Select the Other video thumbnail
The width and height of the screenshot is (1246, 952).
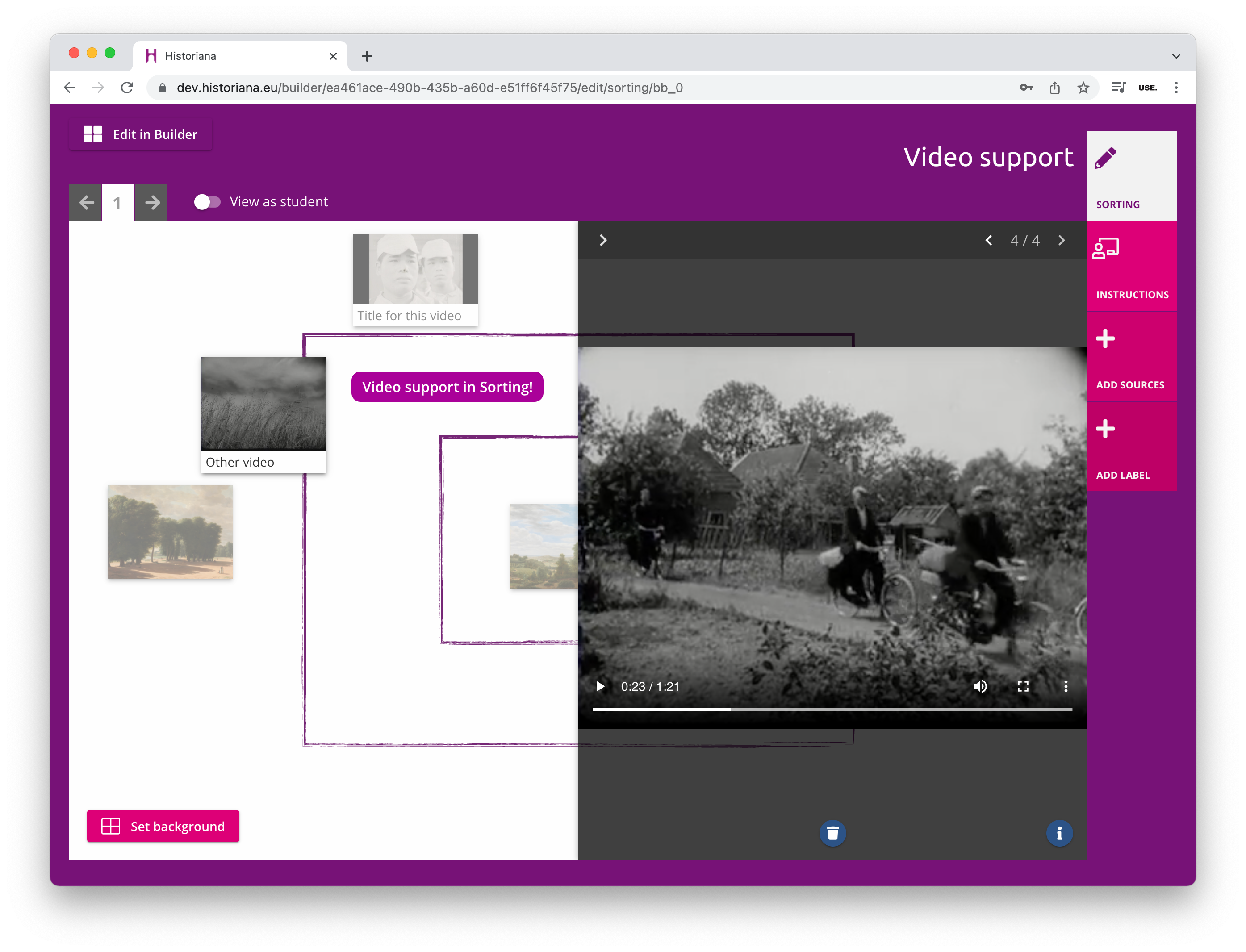[263, 404]
